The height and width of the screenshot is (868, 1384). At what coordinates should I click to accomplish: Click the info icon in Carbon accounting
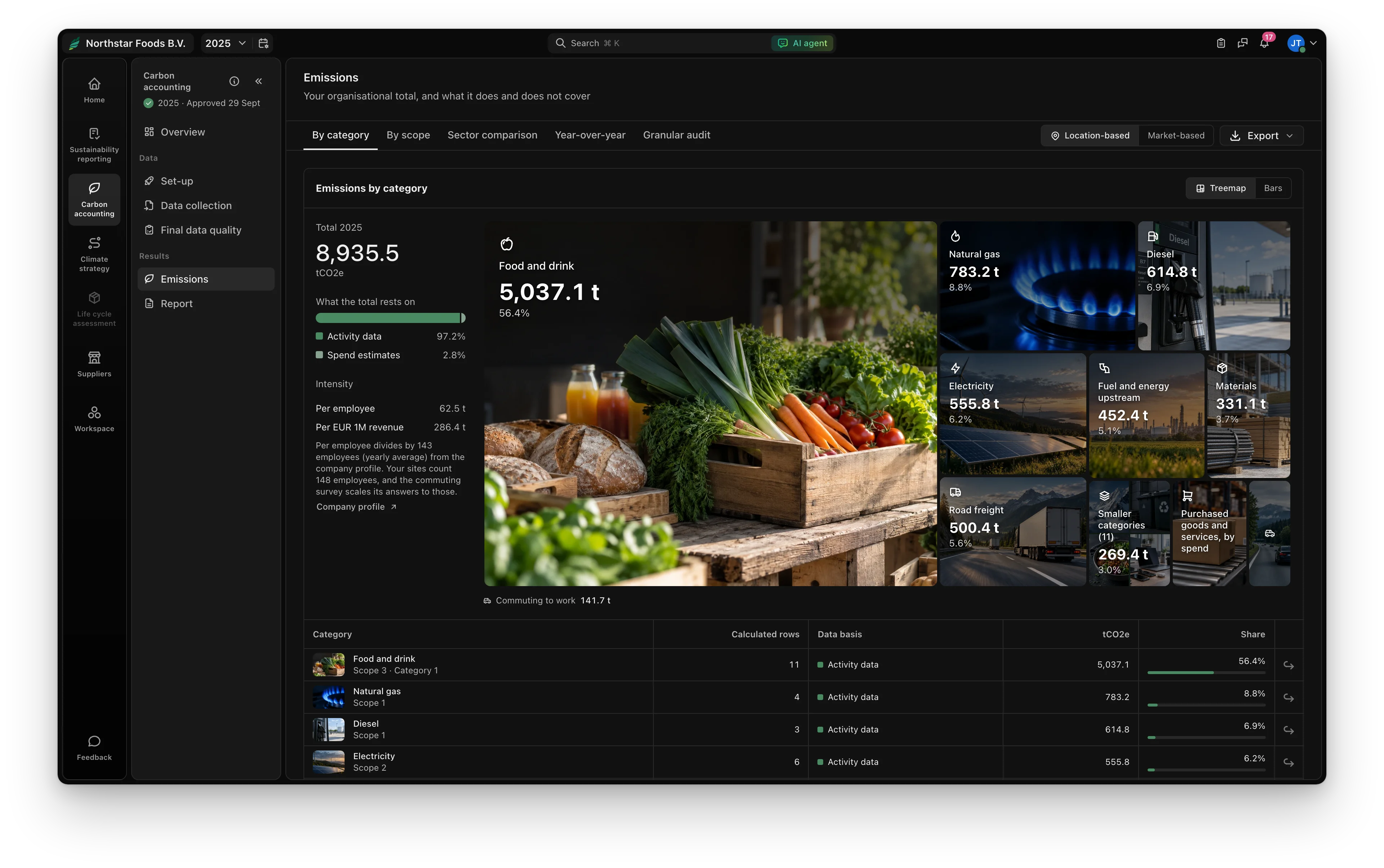(x=234, y=81)
